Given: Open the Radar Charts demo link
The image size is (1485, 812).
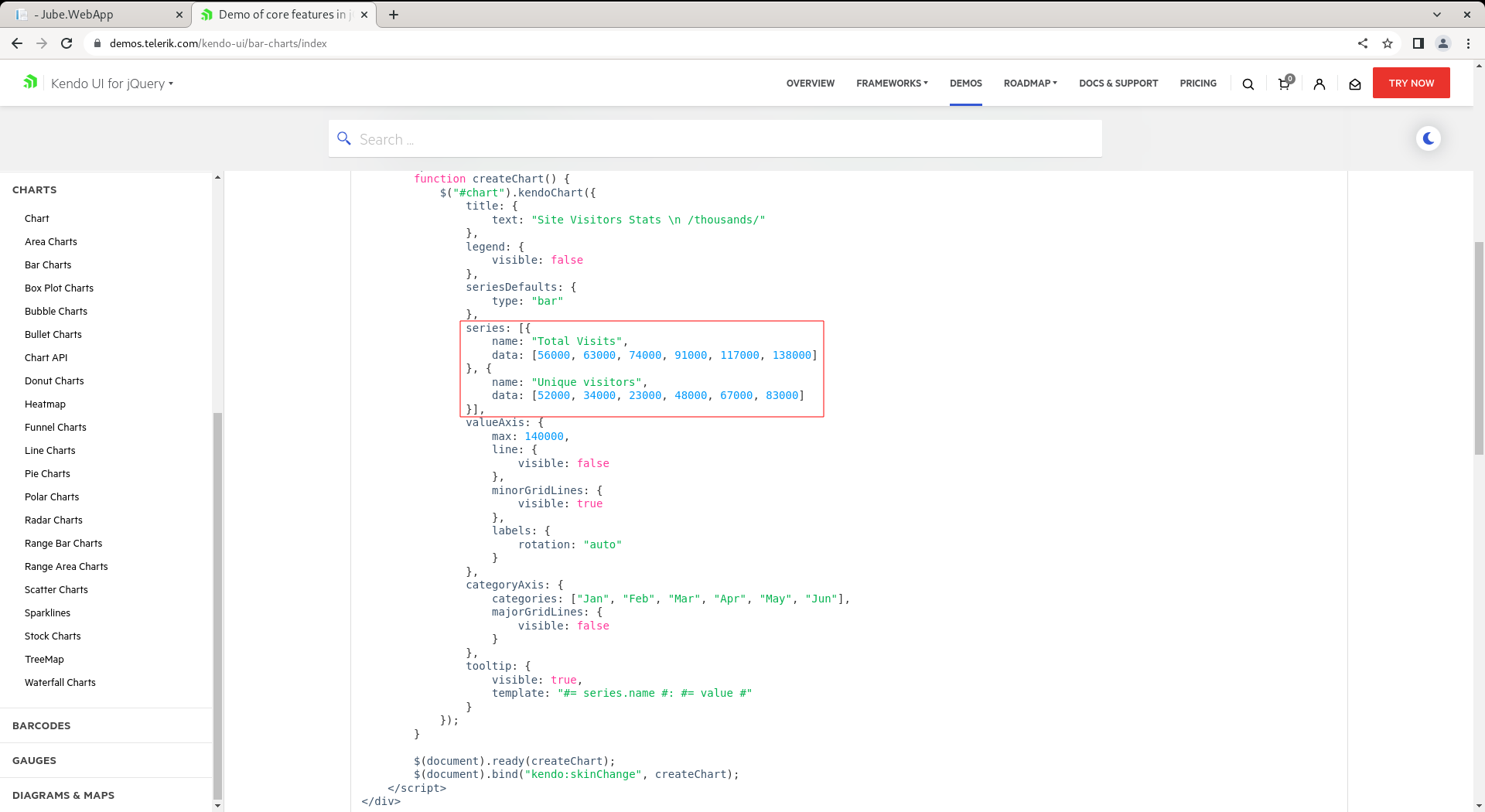Looking at the screenshot, I should coord(53,520).
